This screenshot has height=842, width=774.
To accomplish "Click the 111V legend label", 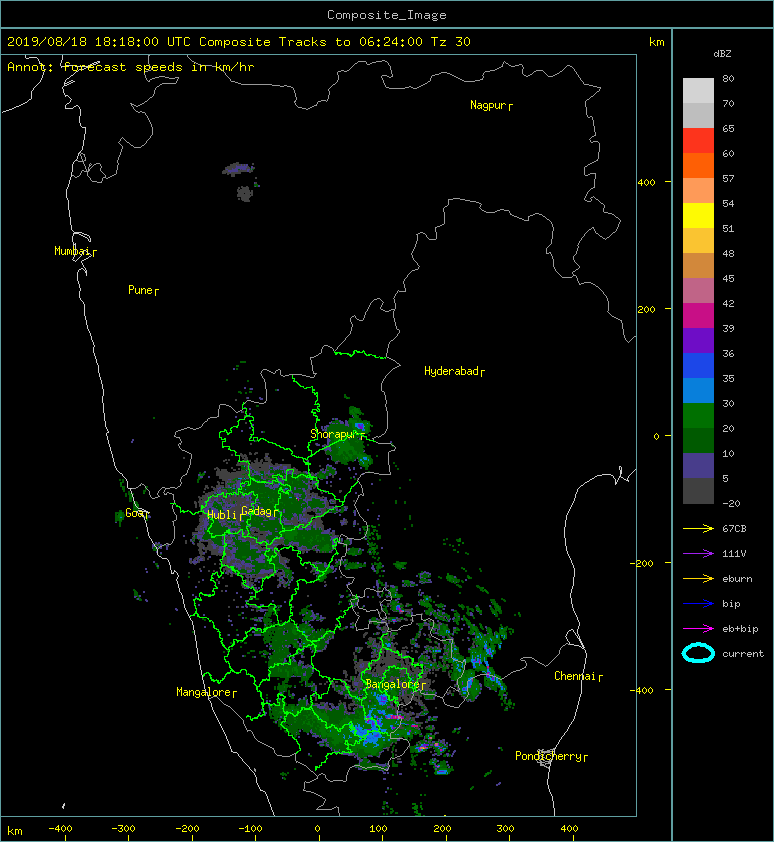I will pyautogui.click(x=734, y=554).
